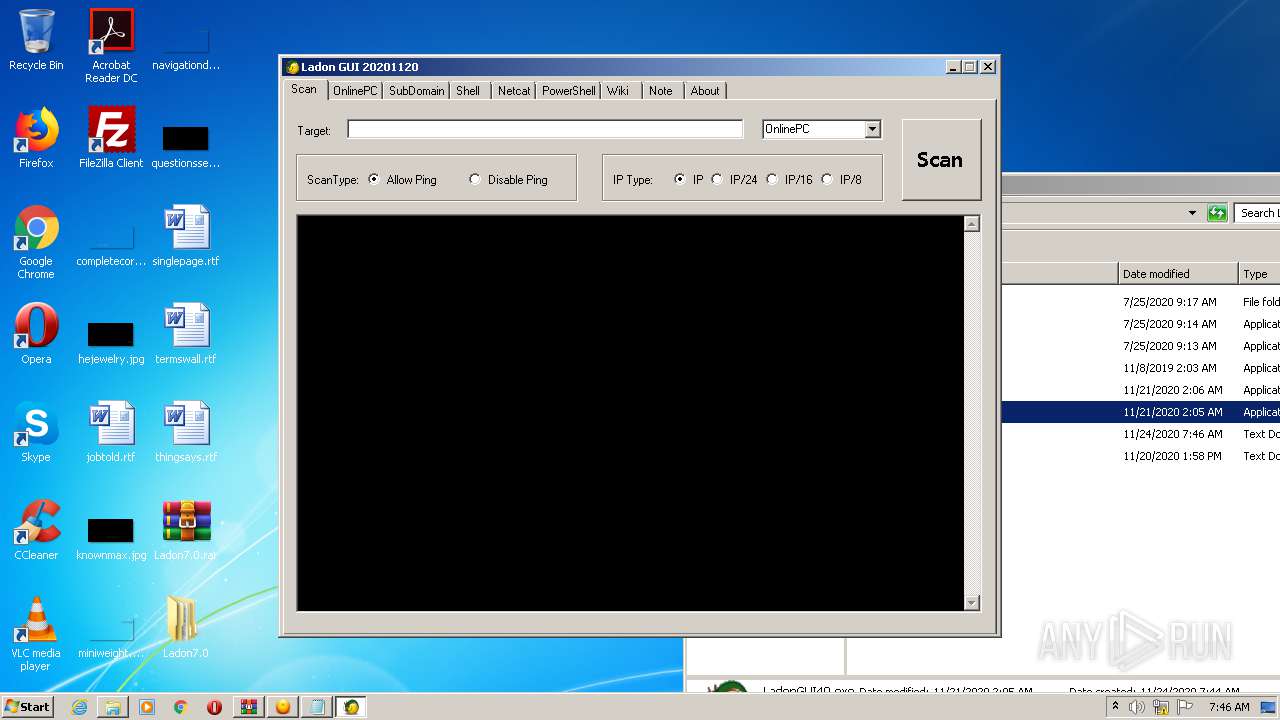Image resolution: width=1280 pixels, height=720 pixels.
Task: Open the Wiki tab
Action: 618,91
